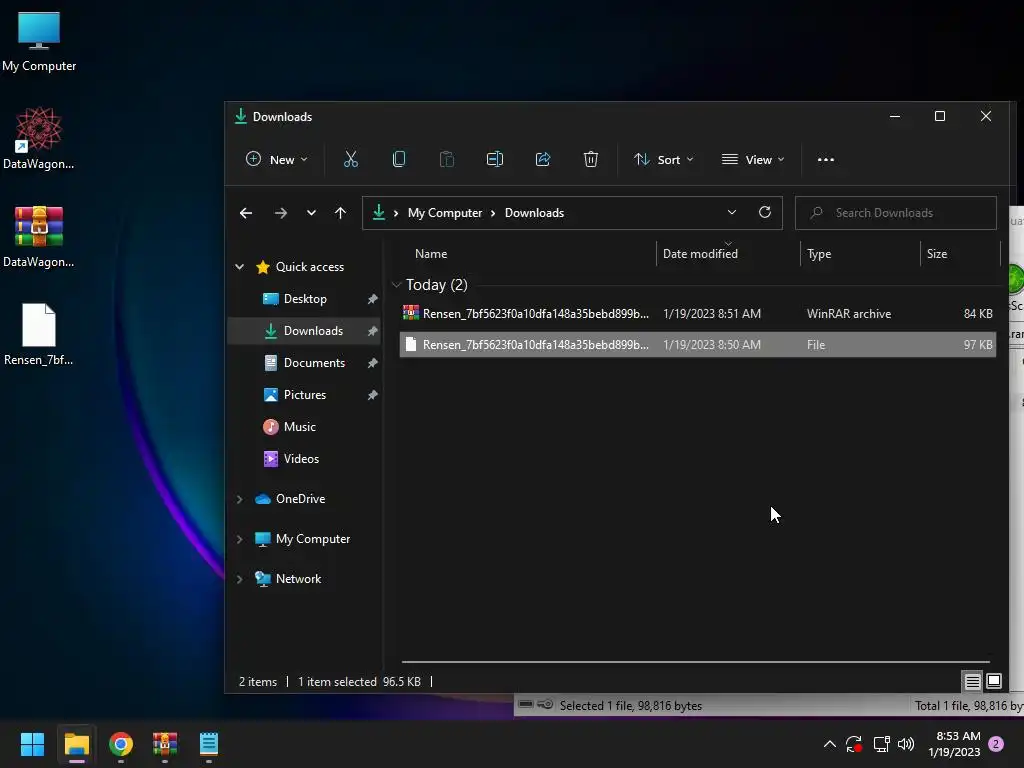This screenshot has width=1024, height=768.
Task: Launch Google Chrome from taskbar
Action: click(x=121, y=744)
